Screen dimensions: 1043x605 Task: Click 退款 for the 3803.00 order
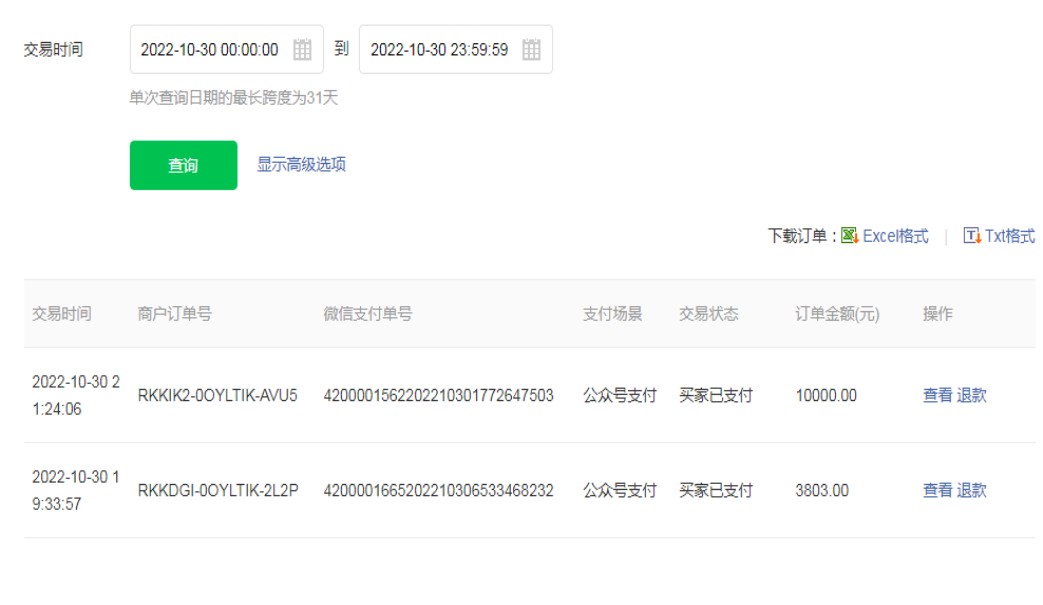point(971,490)
